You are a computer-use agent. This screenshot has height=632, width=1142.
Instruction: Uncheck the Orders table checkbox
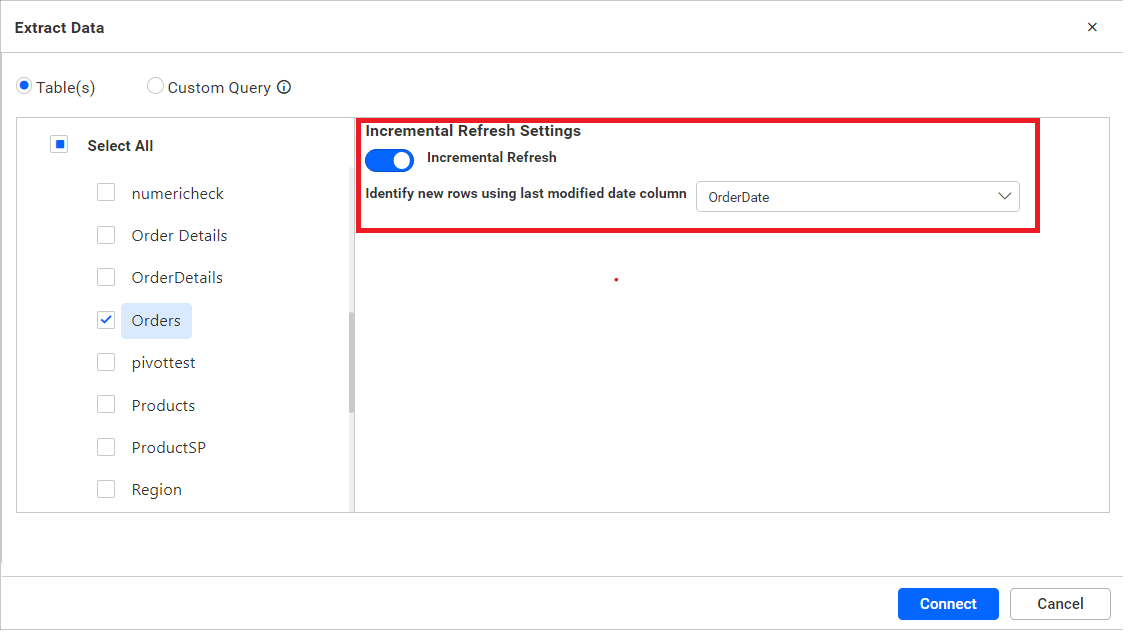[x=106, y=320]
